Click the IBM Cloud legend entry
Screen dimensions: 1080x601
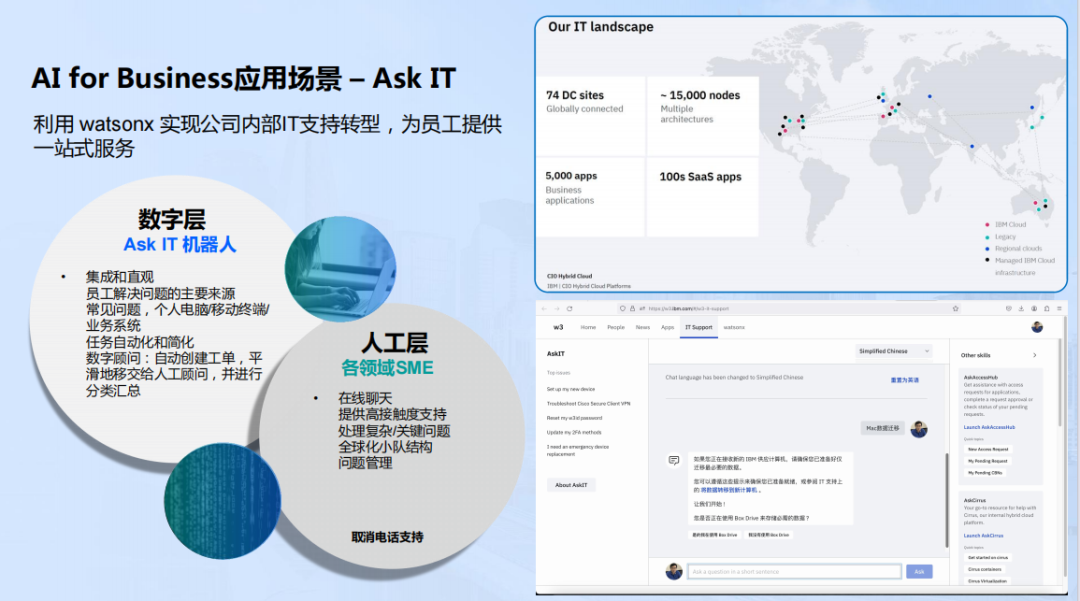point(1006,224)
